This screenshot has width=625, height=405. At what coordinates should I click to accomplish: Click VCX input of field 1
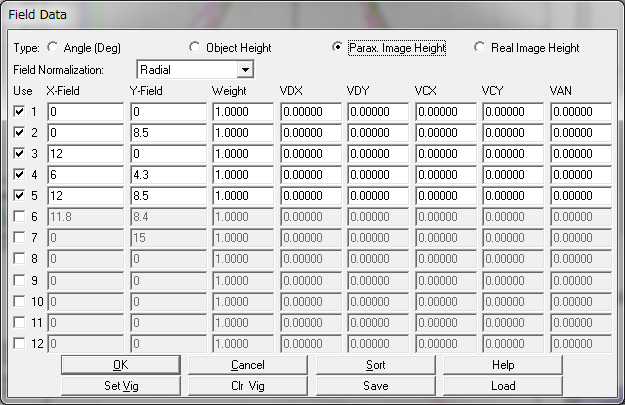point(446,112)
